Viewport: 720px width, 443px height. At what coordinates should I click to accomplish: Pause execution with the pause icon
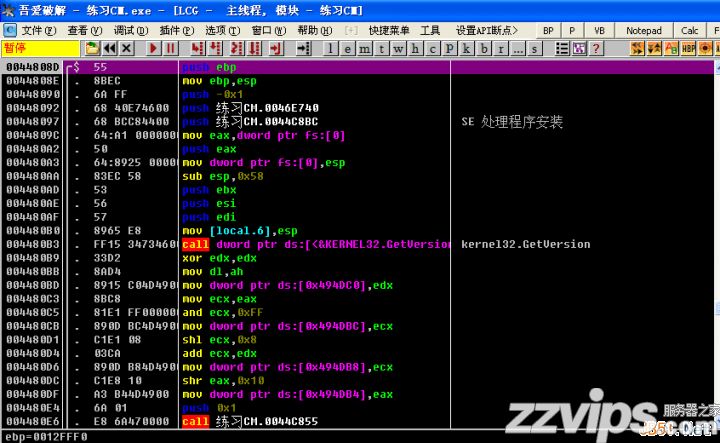point(170,48)
